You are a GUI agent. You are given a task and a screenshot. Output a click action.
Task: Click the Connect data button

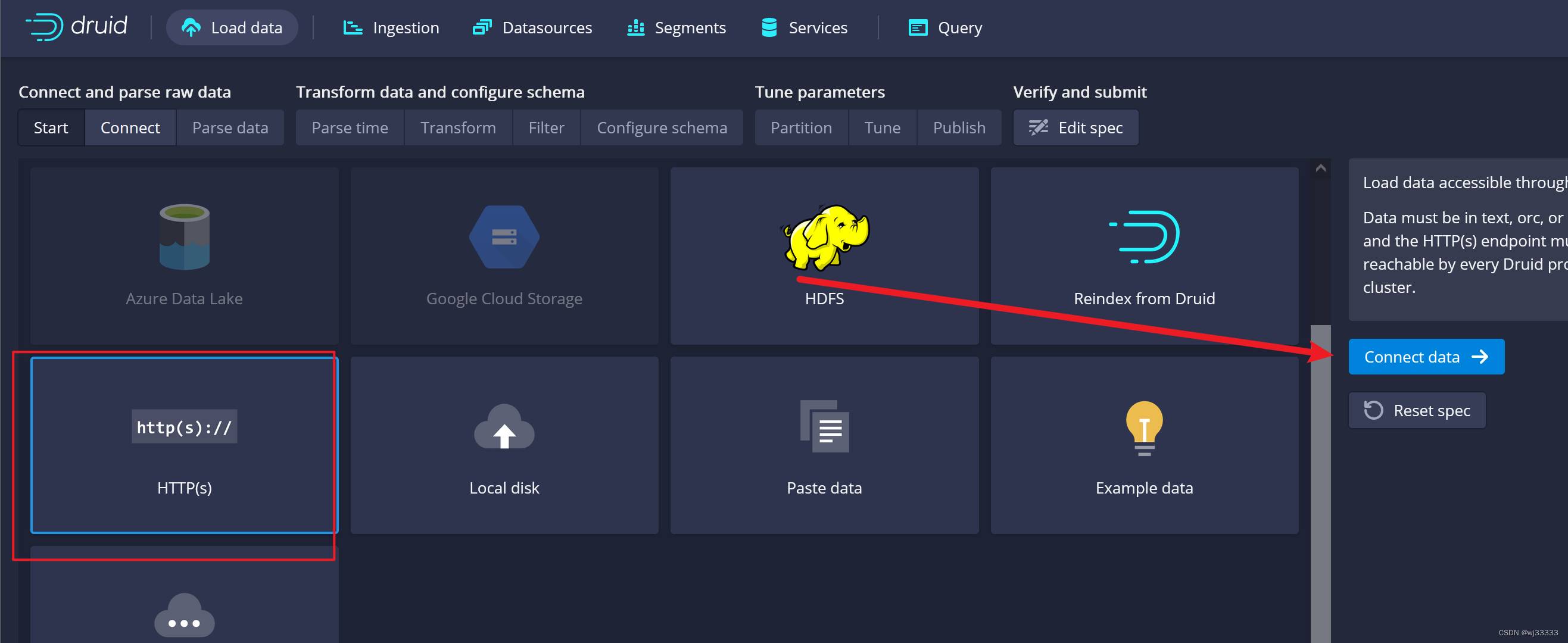pyautogui.click(x=1426, y=357)
